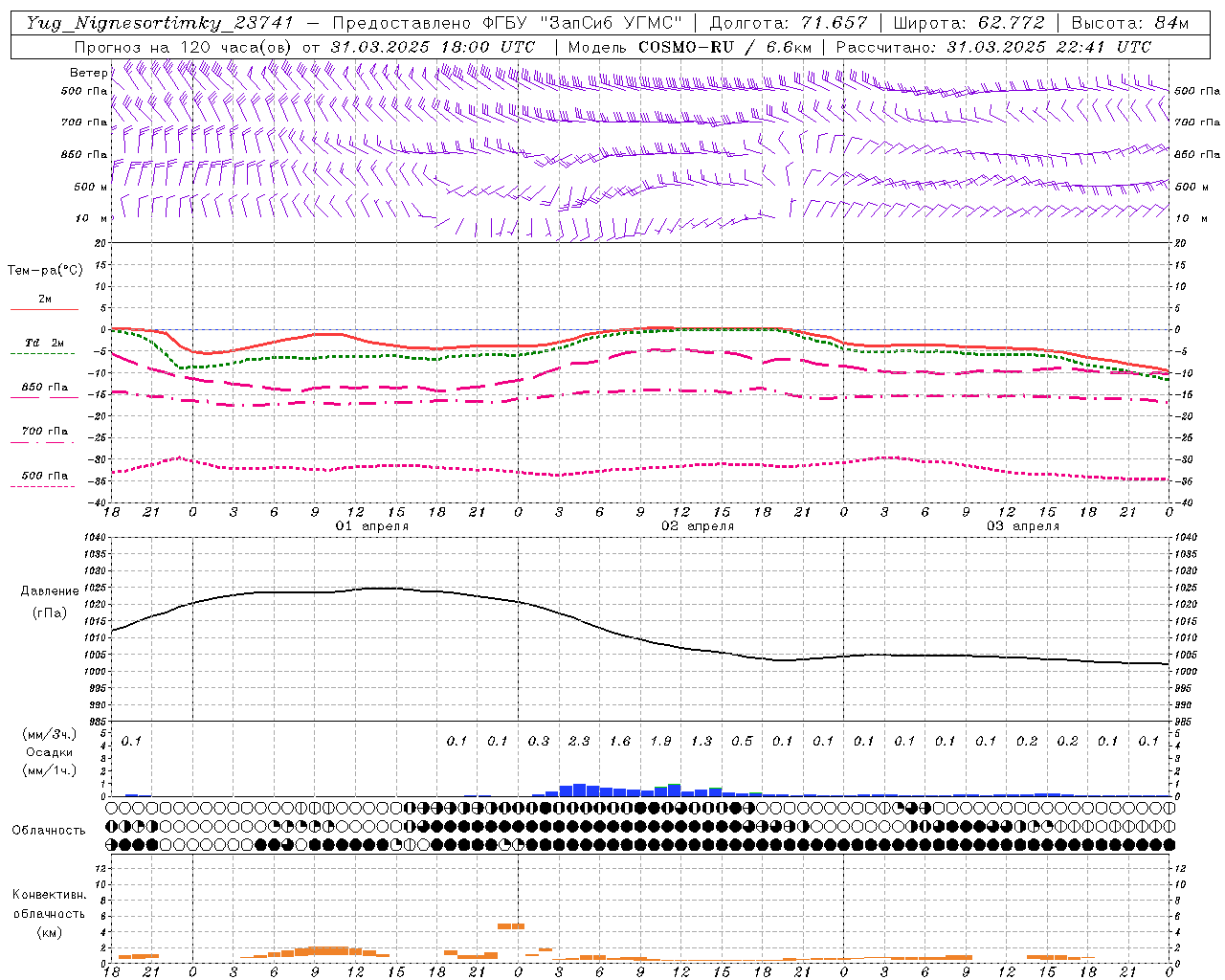The image size is (1225, 980).
Task: Click the Облачность row label
Action: pyautogui.click(x=49, y=831)
